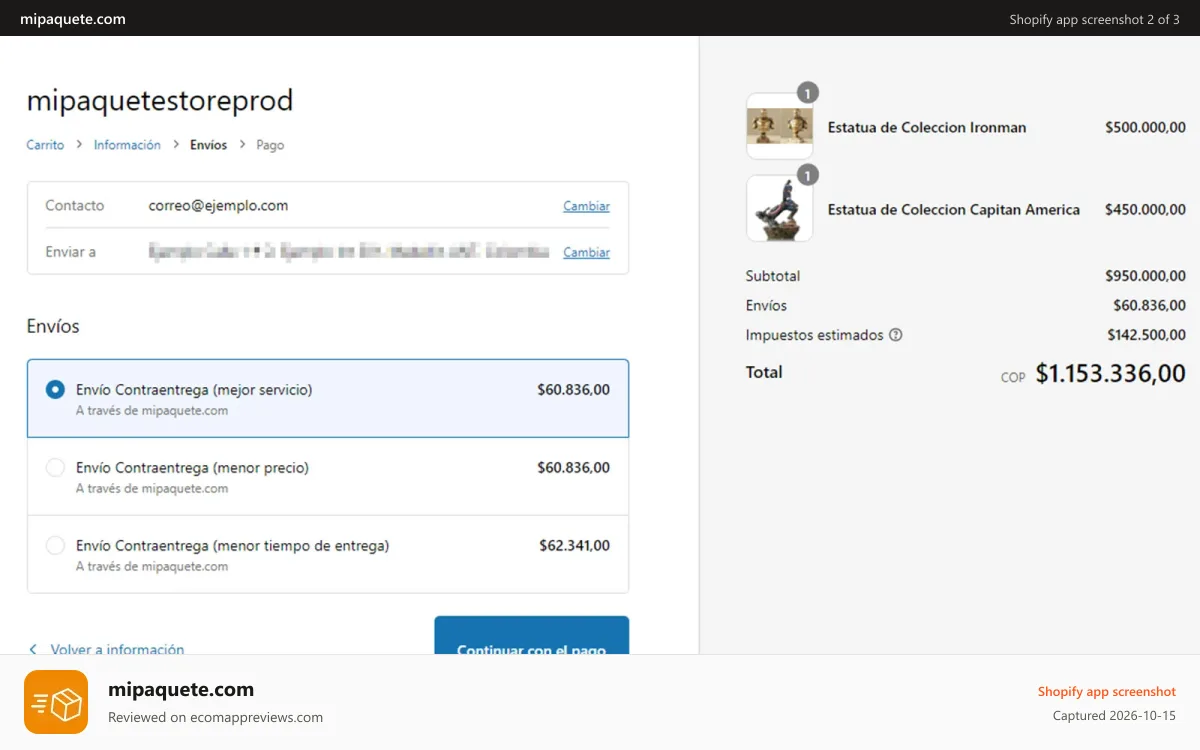Click the Estatua de Coleccion Ironman name
Screen dimensions: 1200x750
point(927,127)
